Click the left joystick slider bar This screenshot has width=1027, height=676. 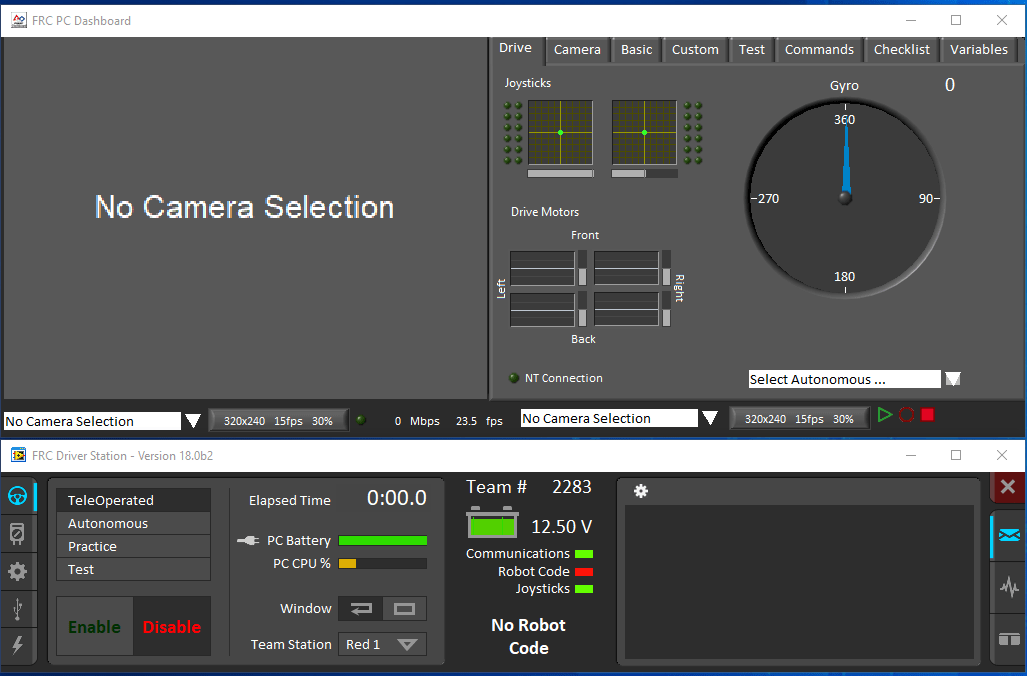pyautogui.click(x=561, y=174)
